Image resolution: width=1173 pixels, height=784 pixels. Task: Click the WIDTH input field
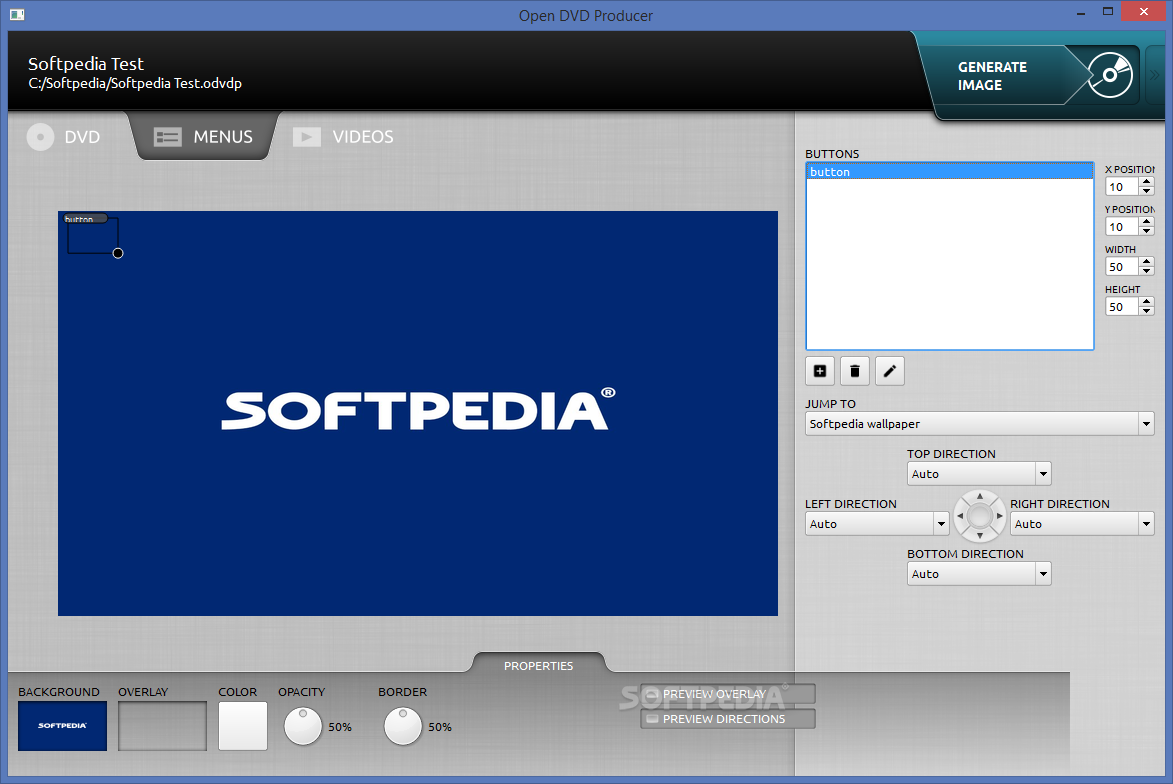1122,267
